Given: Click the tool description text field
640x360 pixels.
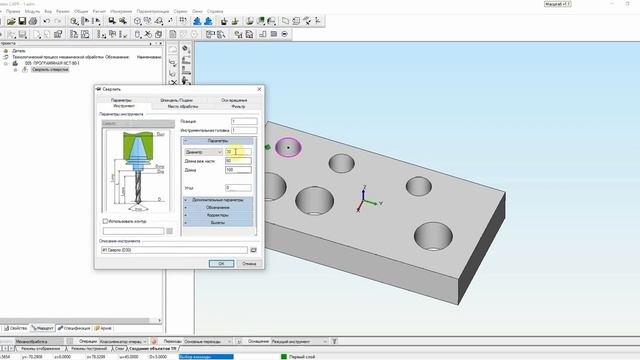Looking at the screenshot, I should click(x=174, y=250).
